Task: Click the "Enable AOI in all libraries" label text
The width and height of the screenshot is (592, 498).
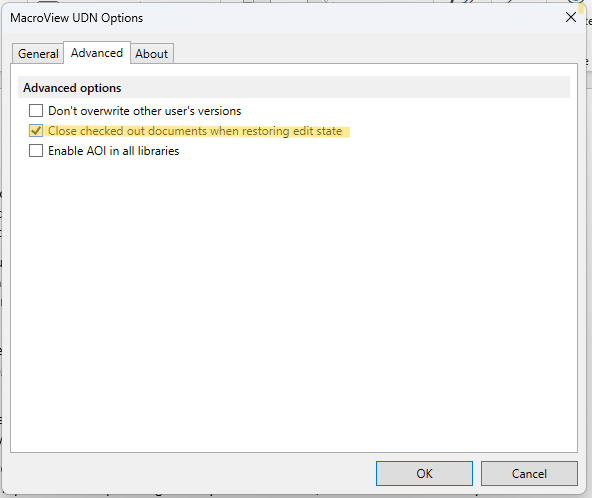Action: tap(114, 151)
